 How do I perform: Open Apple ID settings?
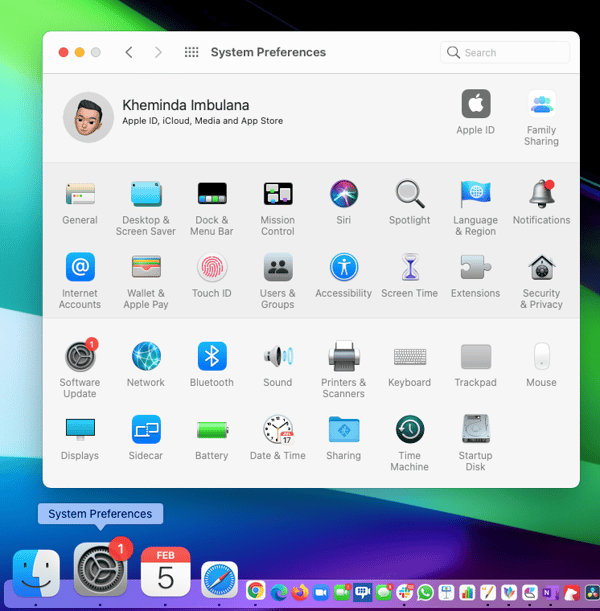point(475,112)
